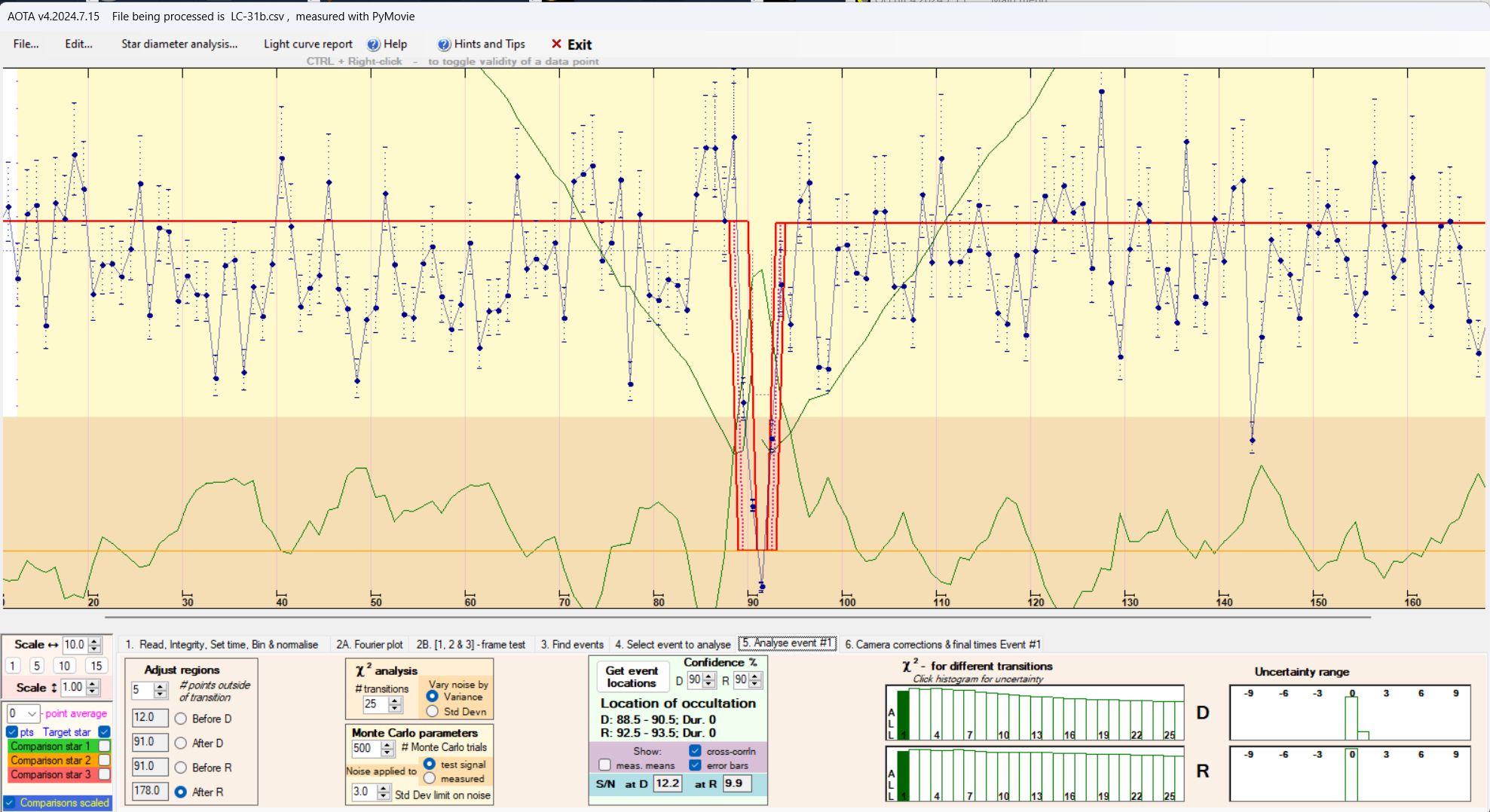1490x812 pixels.
Task: Open Help via the question mark icon
Action: tap(373, 44)
